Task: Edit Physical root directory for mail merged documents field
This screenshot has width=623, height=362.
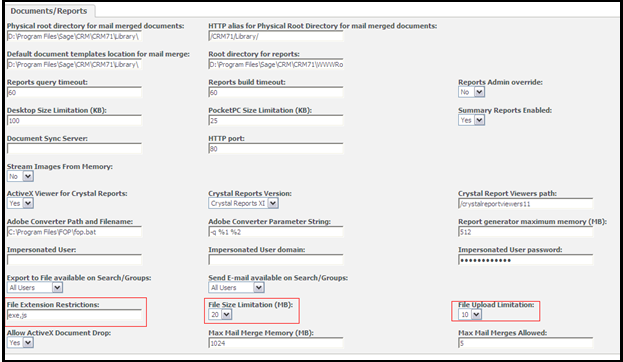Action: 74,36
